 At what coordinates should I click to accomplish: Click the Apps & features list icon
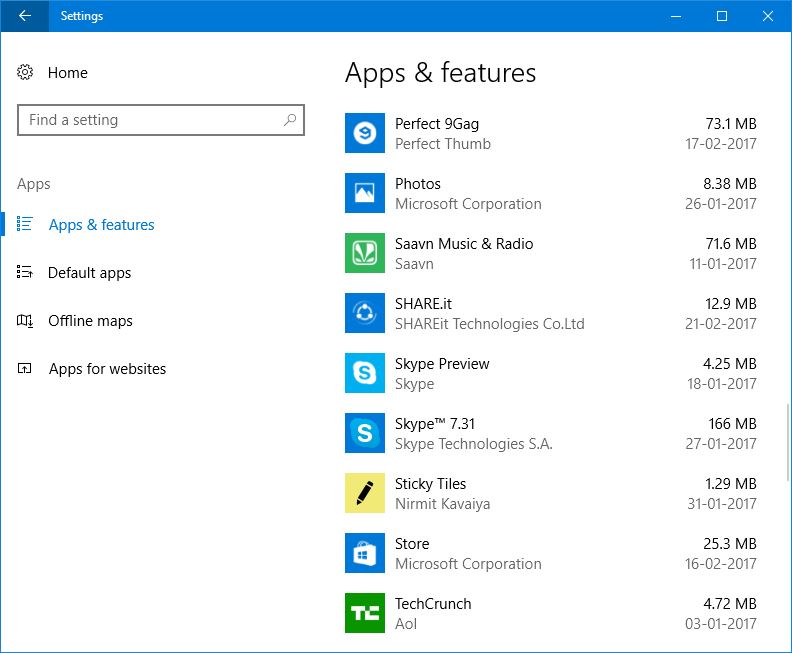point(24,224)
